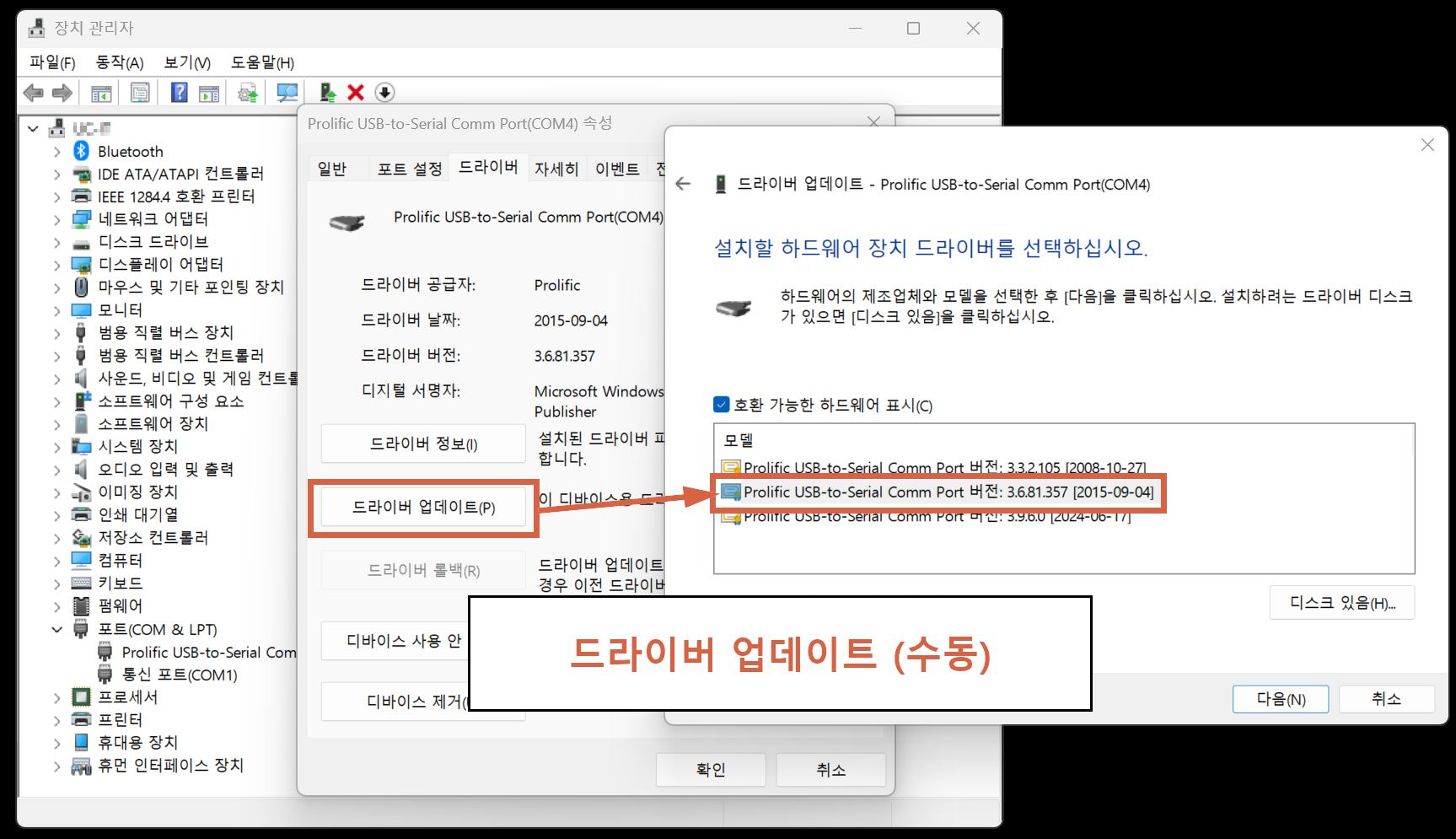Open the 파일(F) menu
Viewport: 1456px width, 839px height.
pyautogui.click(x=52, y=62)
